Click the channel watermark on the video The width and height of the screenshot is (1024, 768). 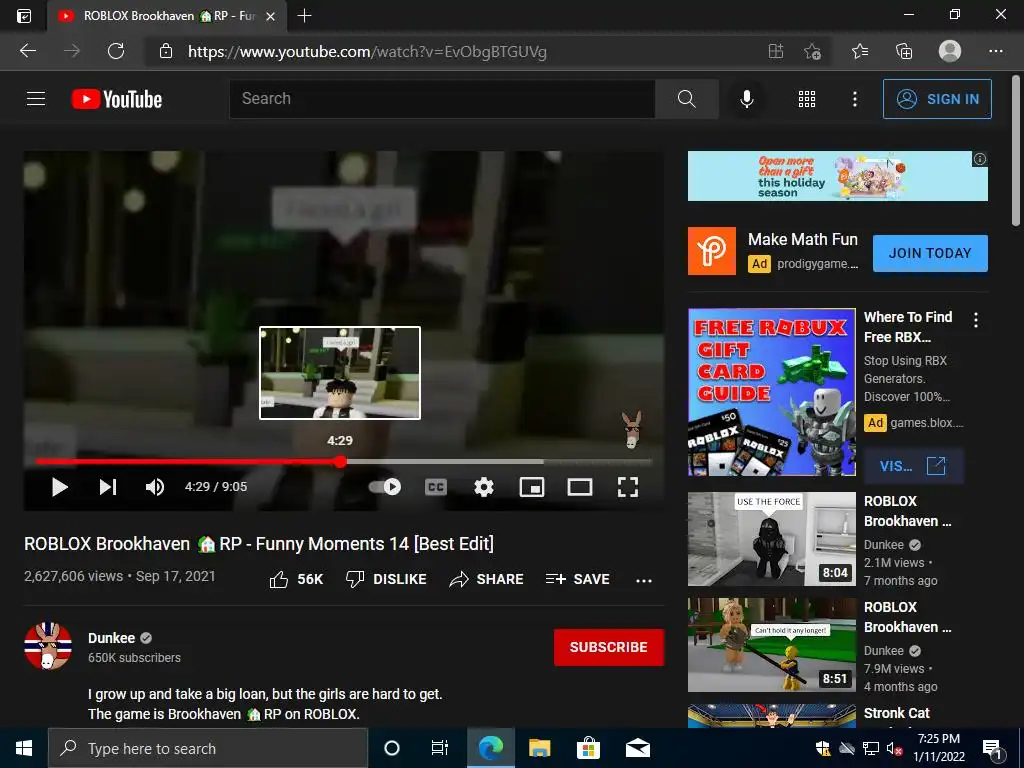point(631,429)
